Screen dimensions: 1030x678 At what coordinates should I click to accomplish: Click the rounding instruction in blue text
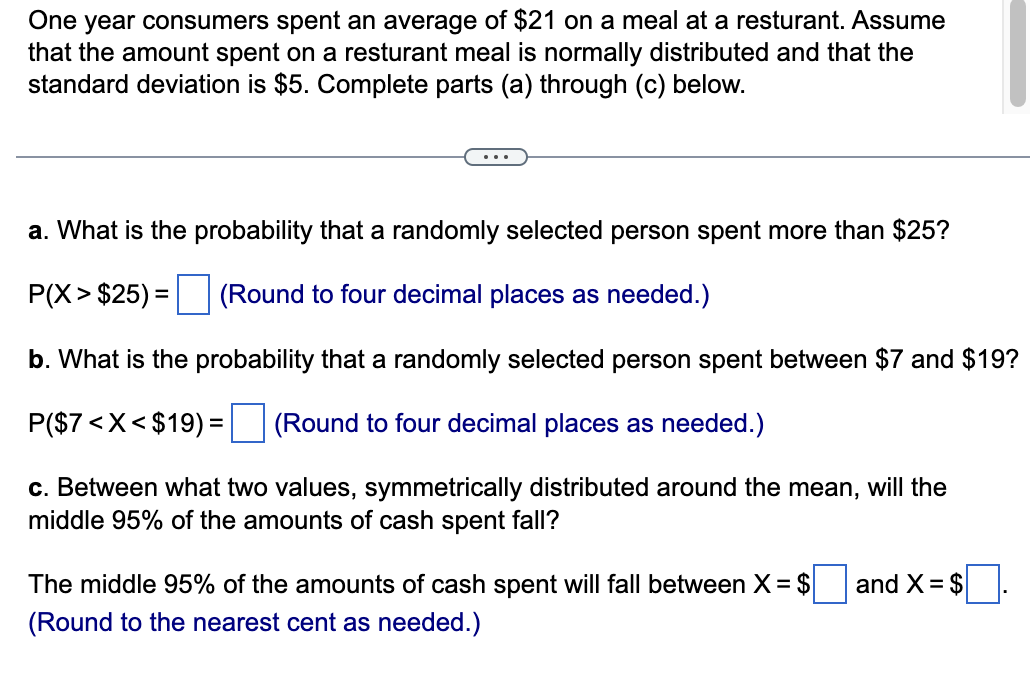click(466, 294)
